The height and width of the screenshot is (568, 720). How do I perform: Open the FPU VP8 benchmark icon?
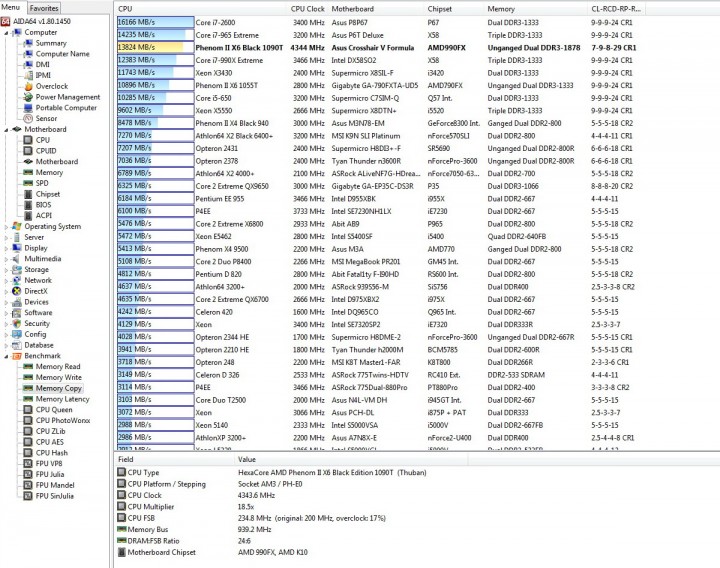click(x=28, y=463)
